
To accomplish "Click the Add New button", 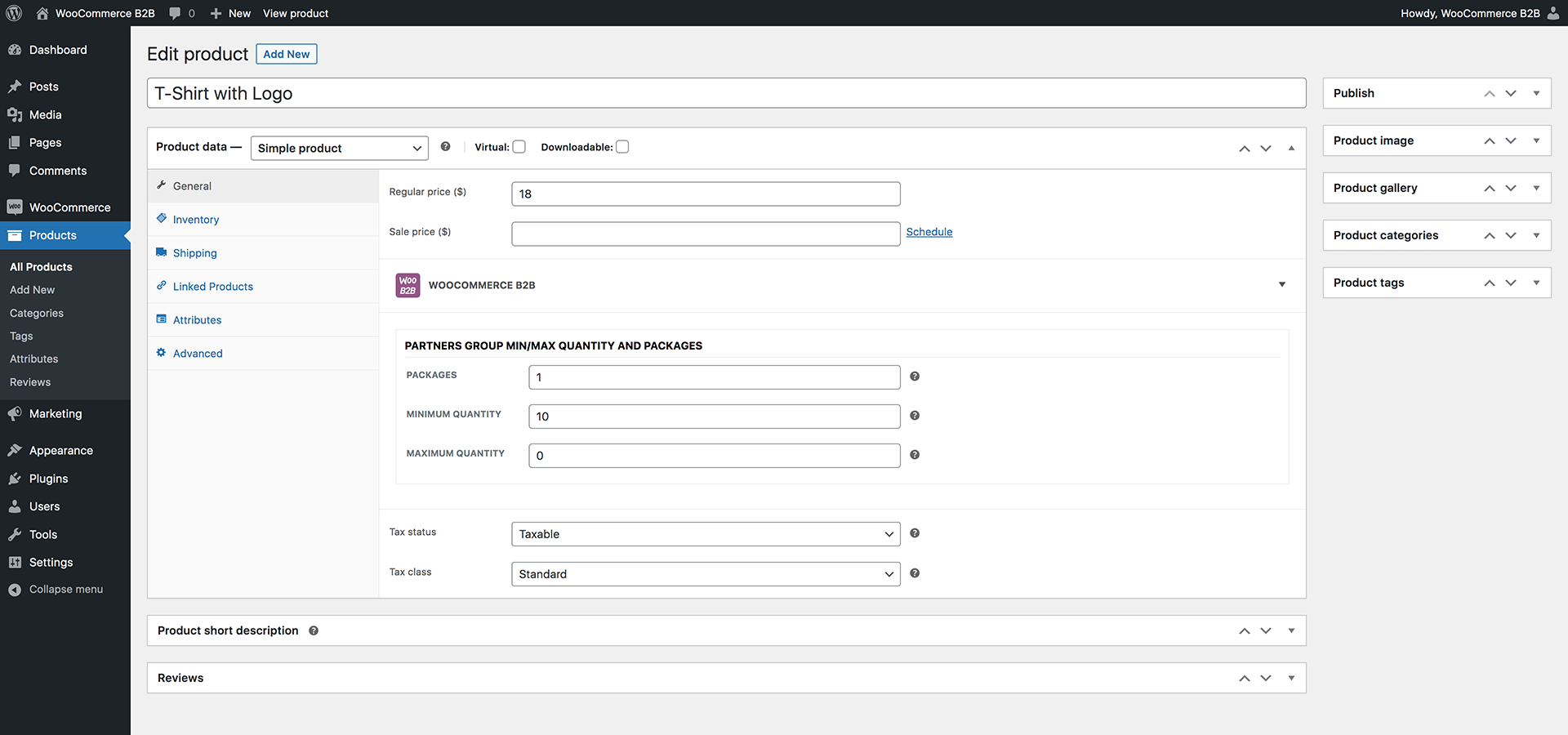I will pyautogui.click(x=286, y=54).
